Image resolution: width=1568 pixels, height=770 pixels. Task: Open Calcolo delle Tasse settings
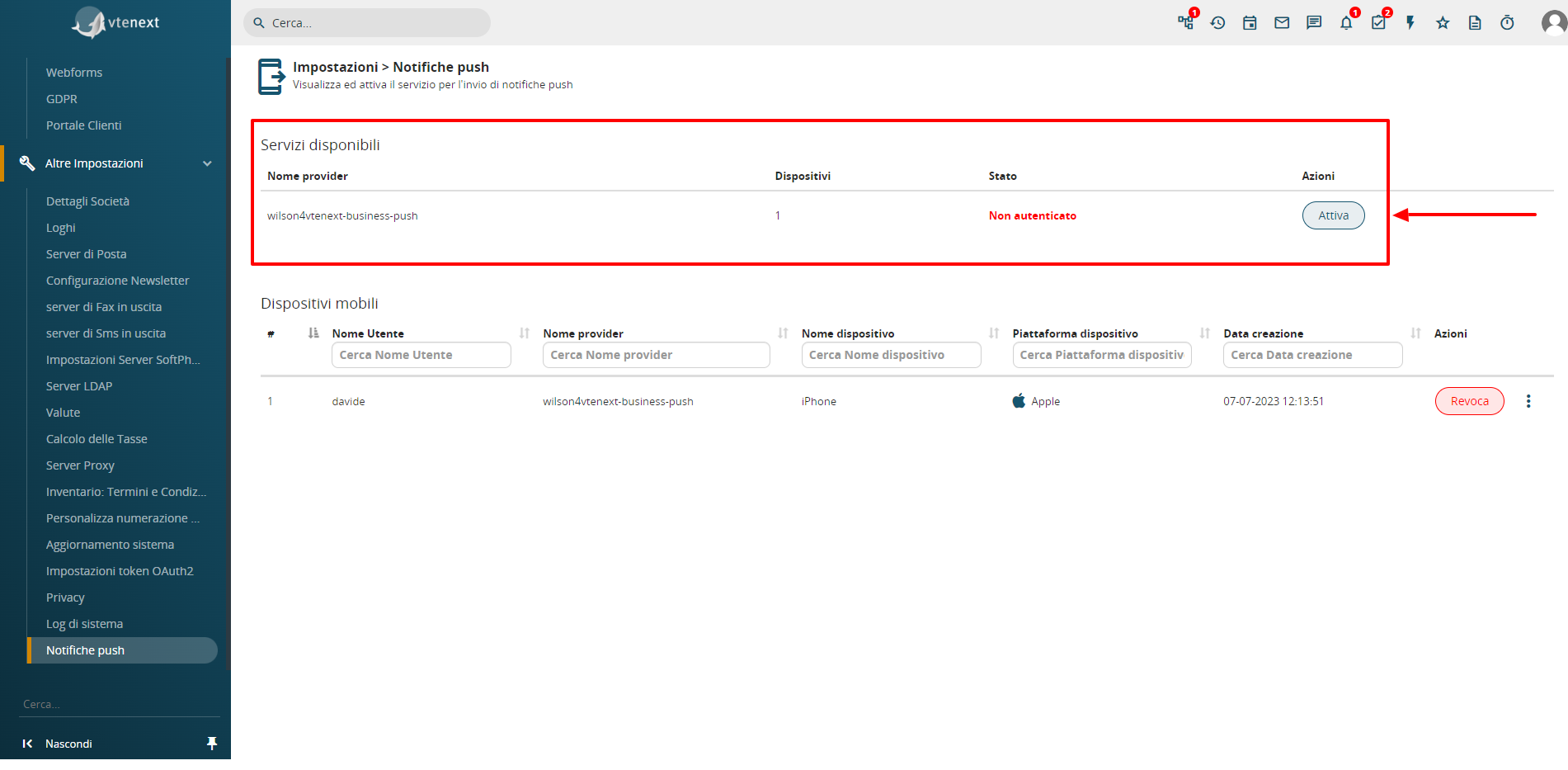(97, 439)
